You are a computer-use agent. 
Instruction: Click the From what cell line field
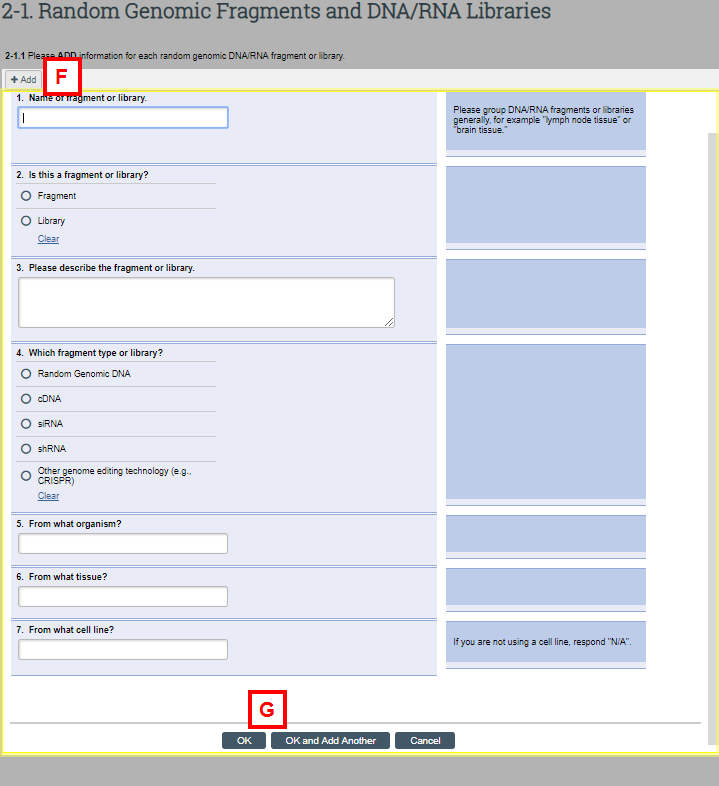123,650
